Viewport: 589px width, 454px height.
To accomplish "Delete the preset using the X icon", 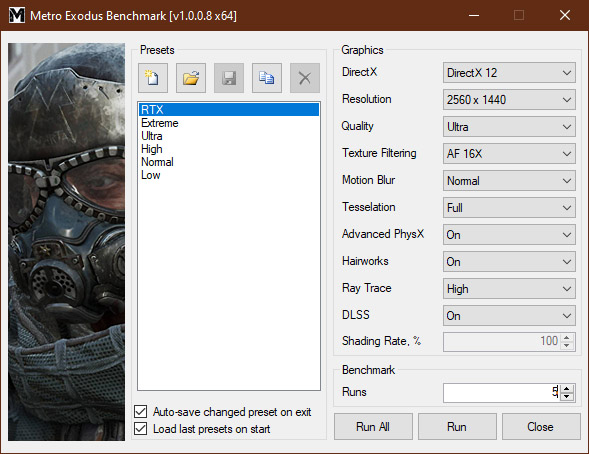I will coord(305,78).
